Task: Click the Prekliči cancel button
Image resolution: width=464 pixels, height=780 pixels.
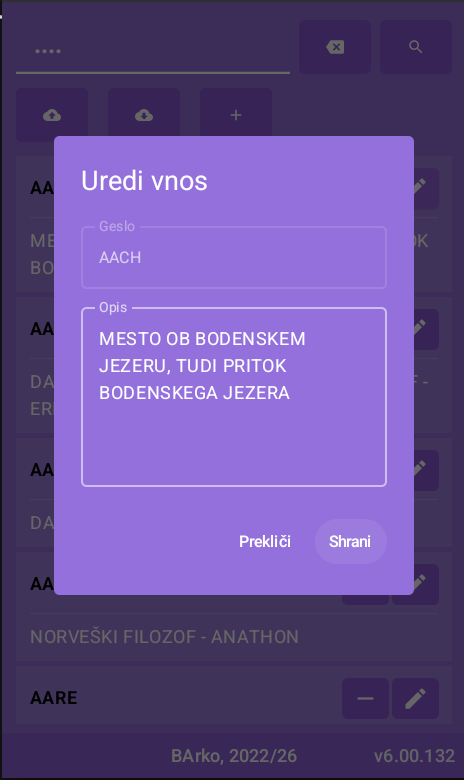Action: point(265,541)
